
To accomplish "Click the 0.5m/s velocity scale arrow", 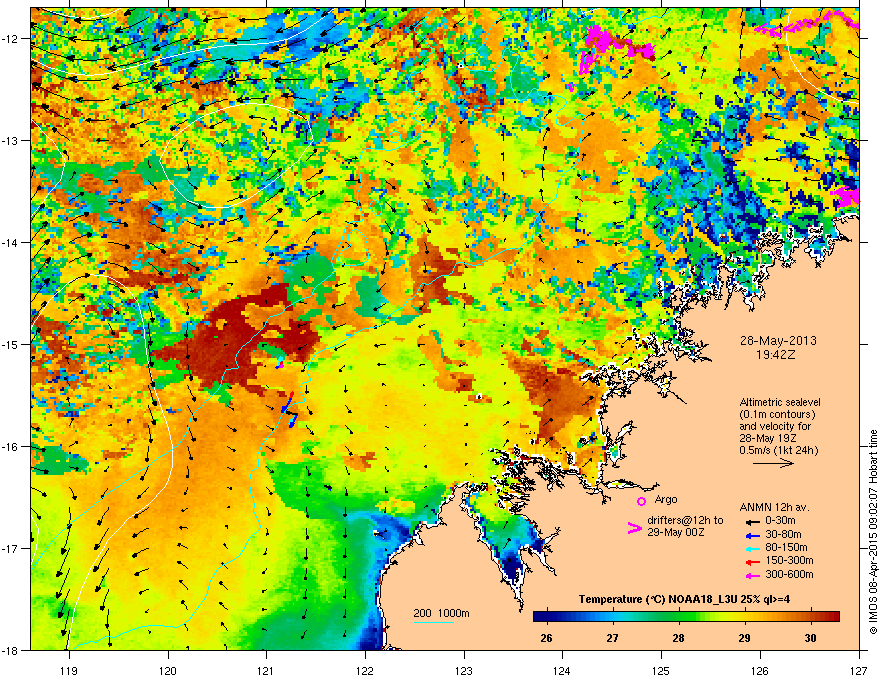I will 773,463.
